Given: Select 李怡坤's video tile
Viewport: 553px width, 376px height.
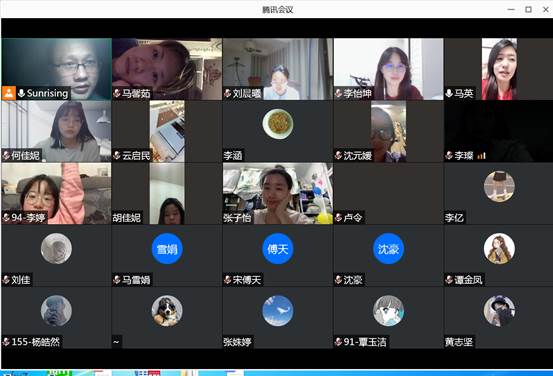Looking at the screenshot, I should tap(389, 69).
